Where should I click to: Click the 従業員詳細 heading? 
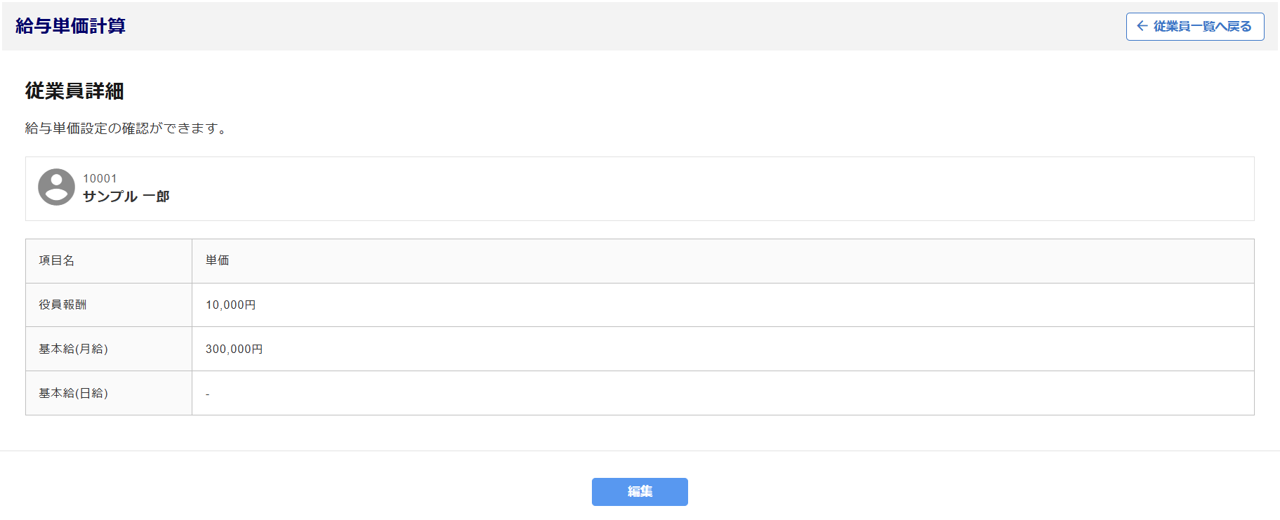click(74, 91)
